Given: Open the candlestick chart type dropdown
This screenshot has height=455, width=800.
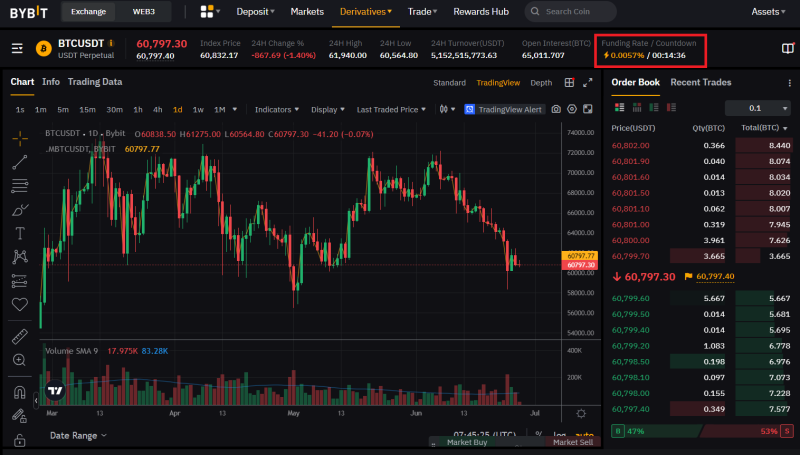Looking at the screenshot, I should [447, 109].
